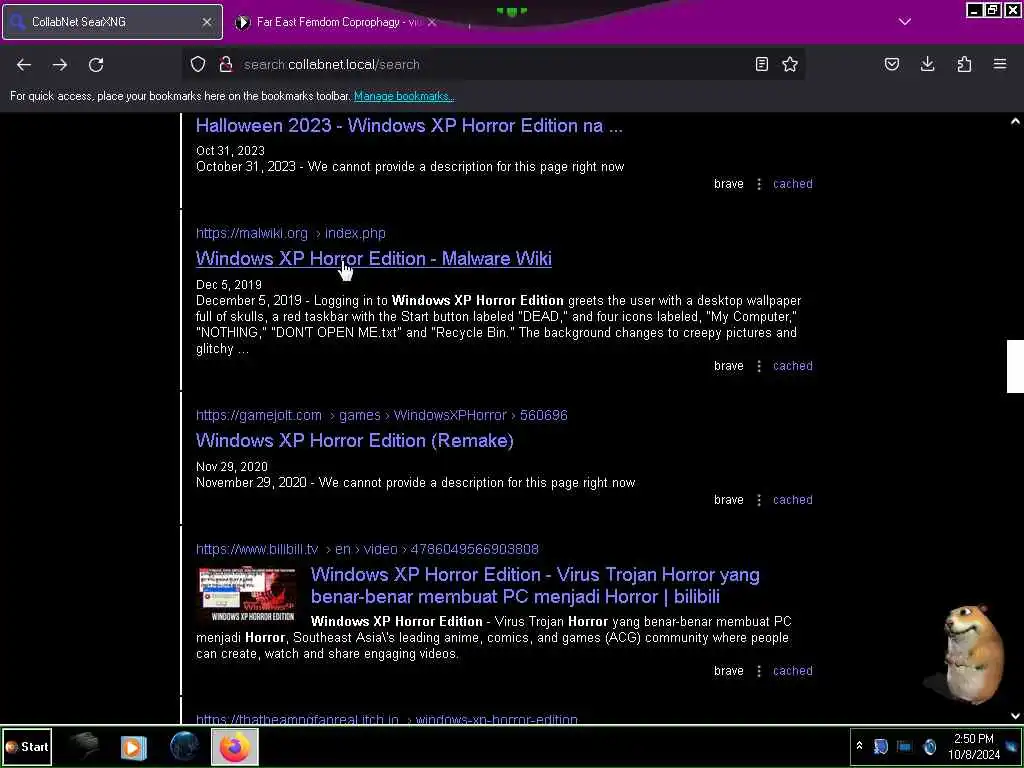Click the Dec 5, 2019 result date

point(229,285)
